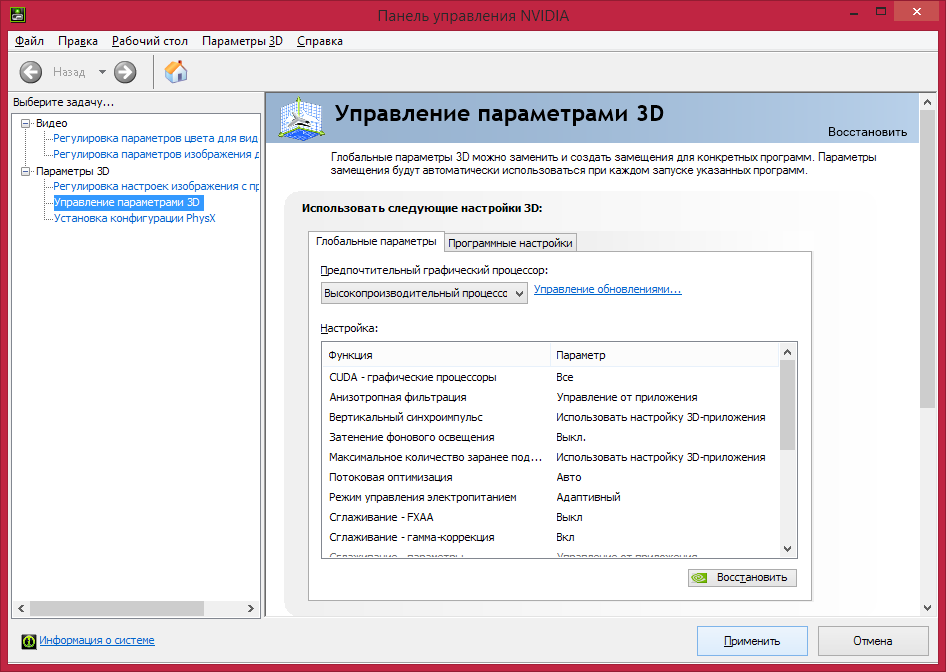Select Регулировка настроек изображения с просмотром
The image size is (946, 672).
tap(156, 186)
